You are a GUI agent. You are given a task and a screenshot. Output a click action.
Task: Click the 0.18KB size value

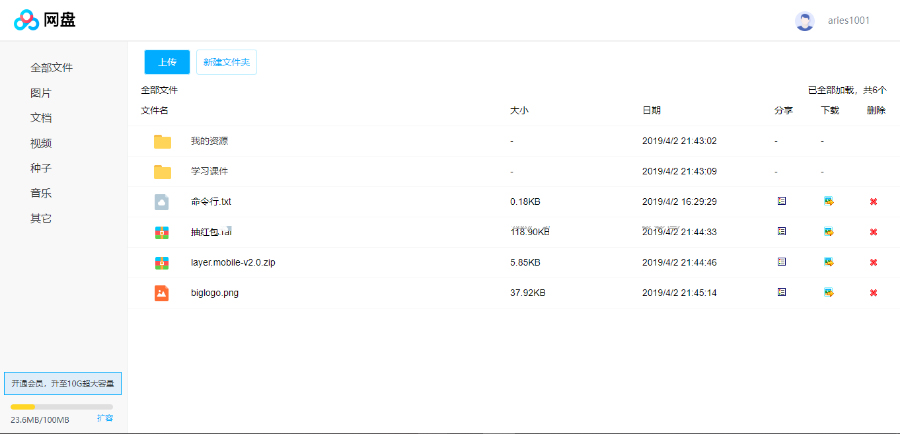click(x=525, y=202)
